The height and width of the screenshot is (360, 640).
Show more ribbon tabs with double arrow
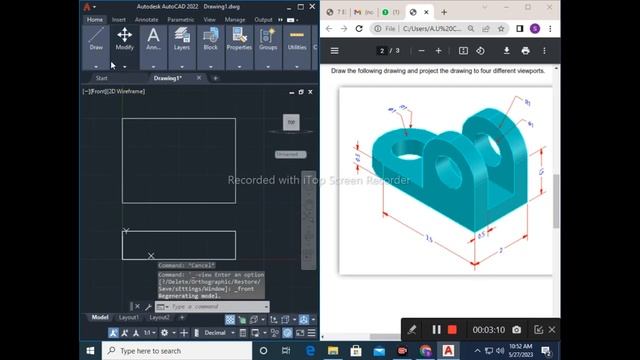tap(280, 20)
